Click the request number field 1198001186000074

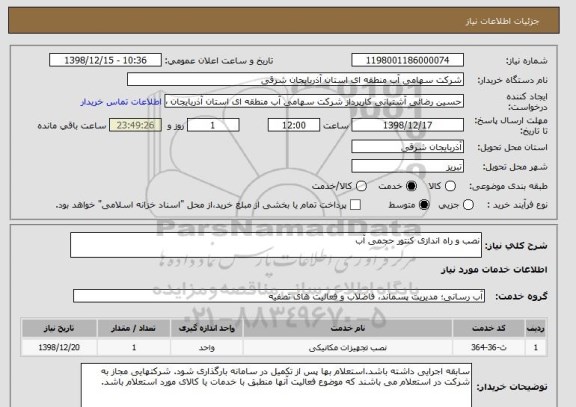pyautogui.click(x=407, y=60)
